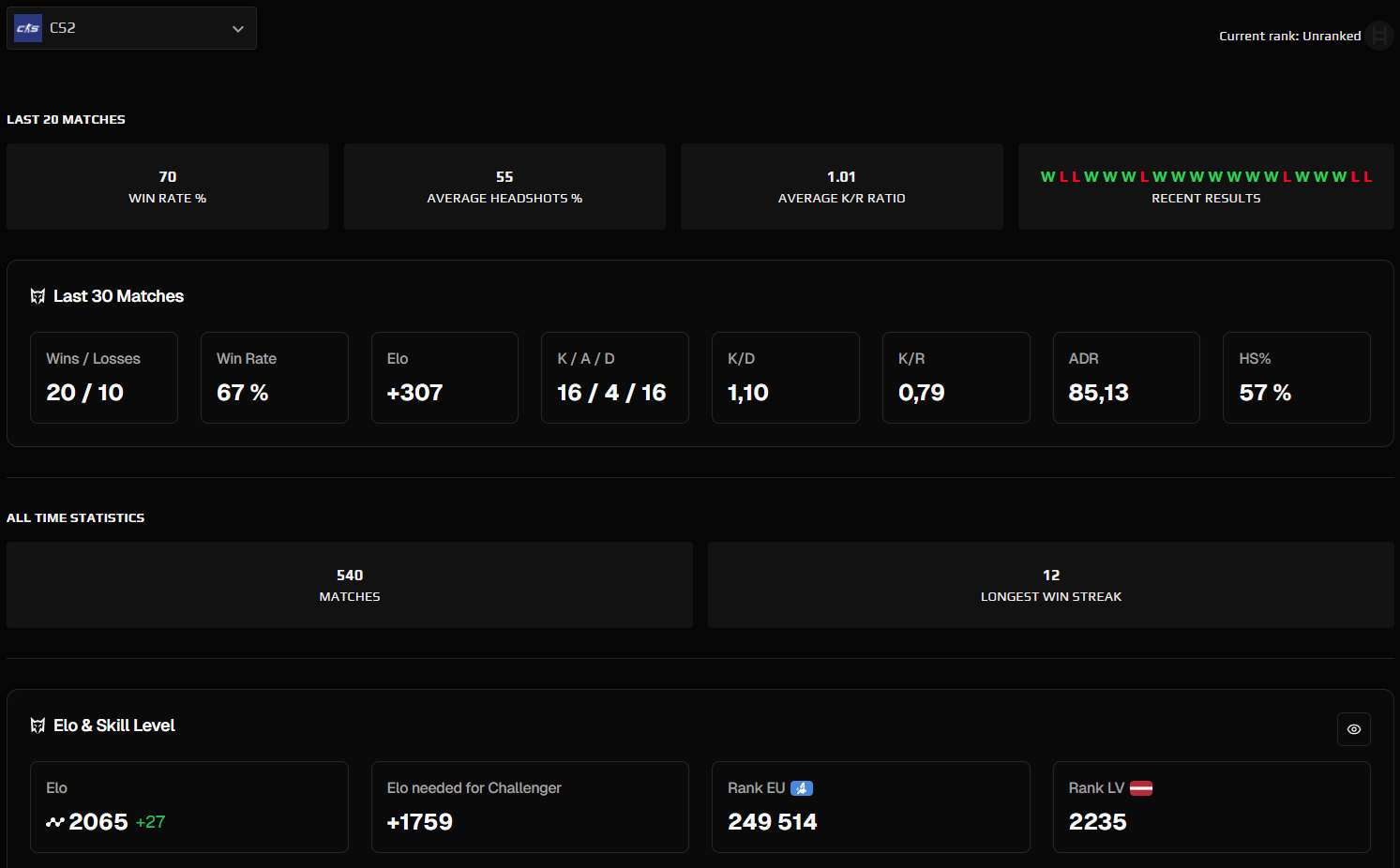Select the LAST 20 MATCHES section heading
1400x868 pixels.
point(66,119)
